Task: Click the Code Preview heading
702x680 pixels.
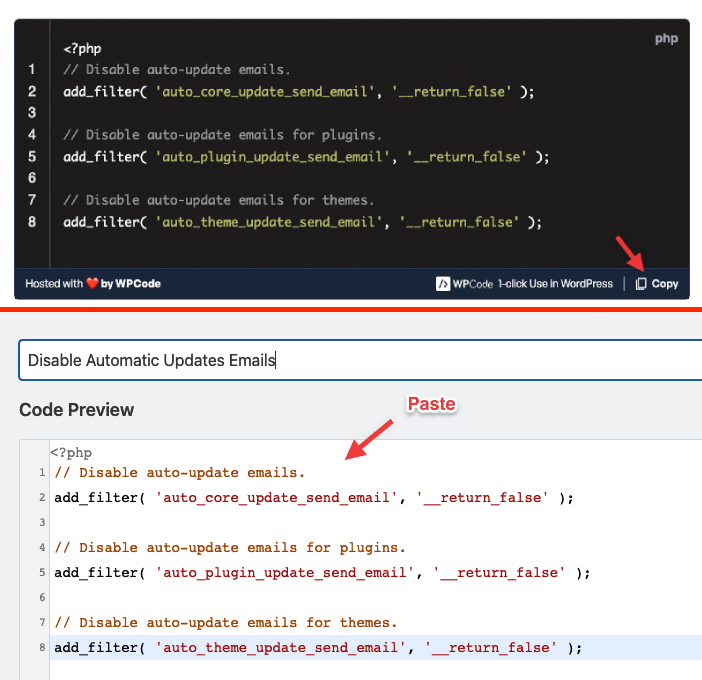Action: tap(77, 410)
